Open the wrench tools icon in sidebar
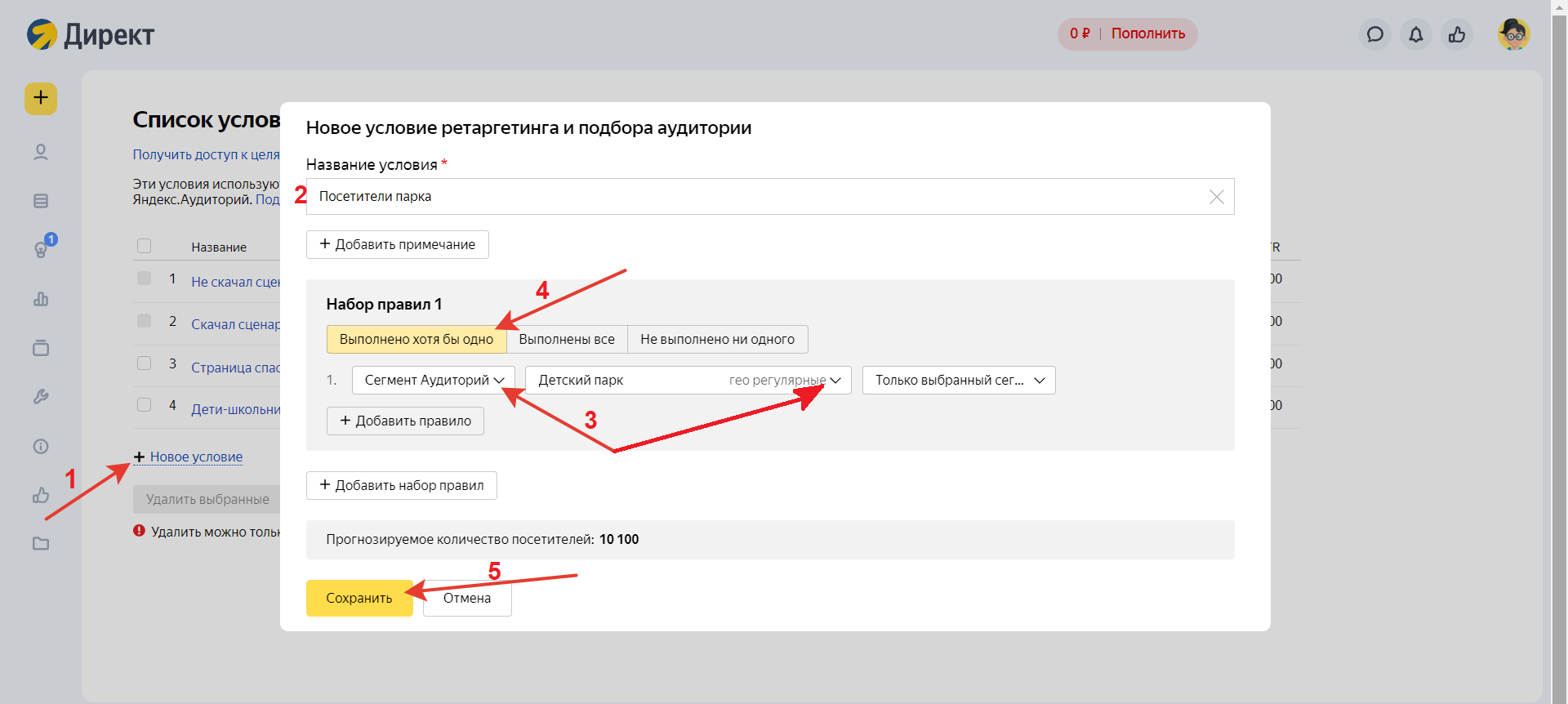Viewport: 1568px width, 704px height. [41, 397]
